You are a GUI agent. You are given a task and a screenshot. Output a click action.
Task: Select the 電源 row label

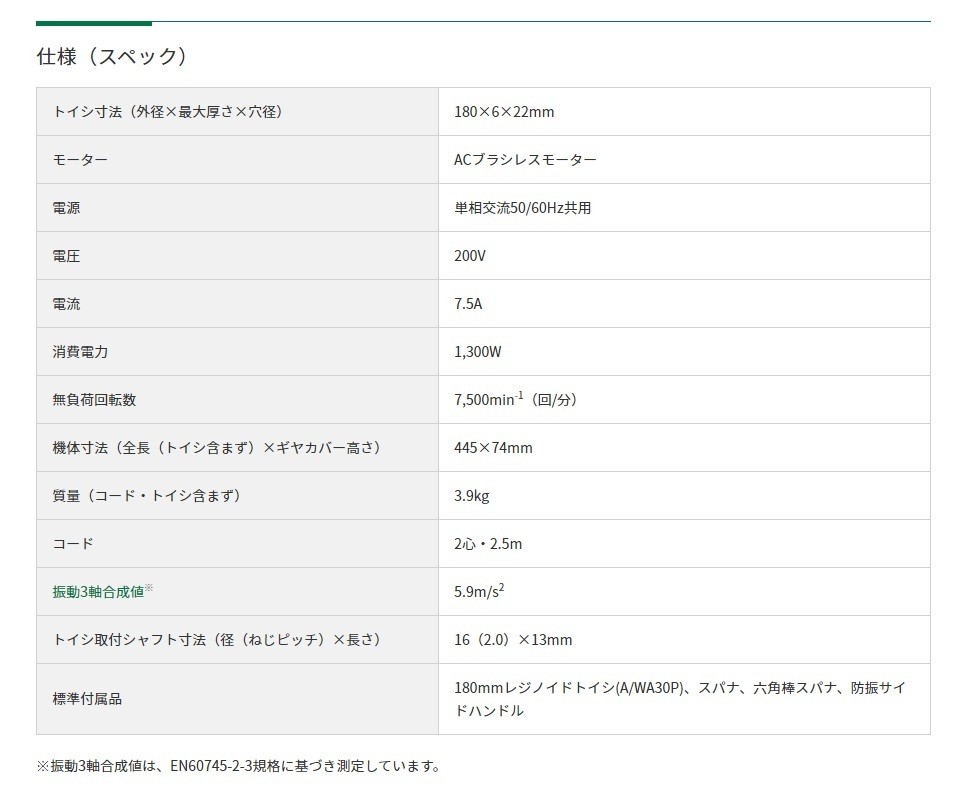click(66, 208)
